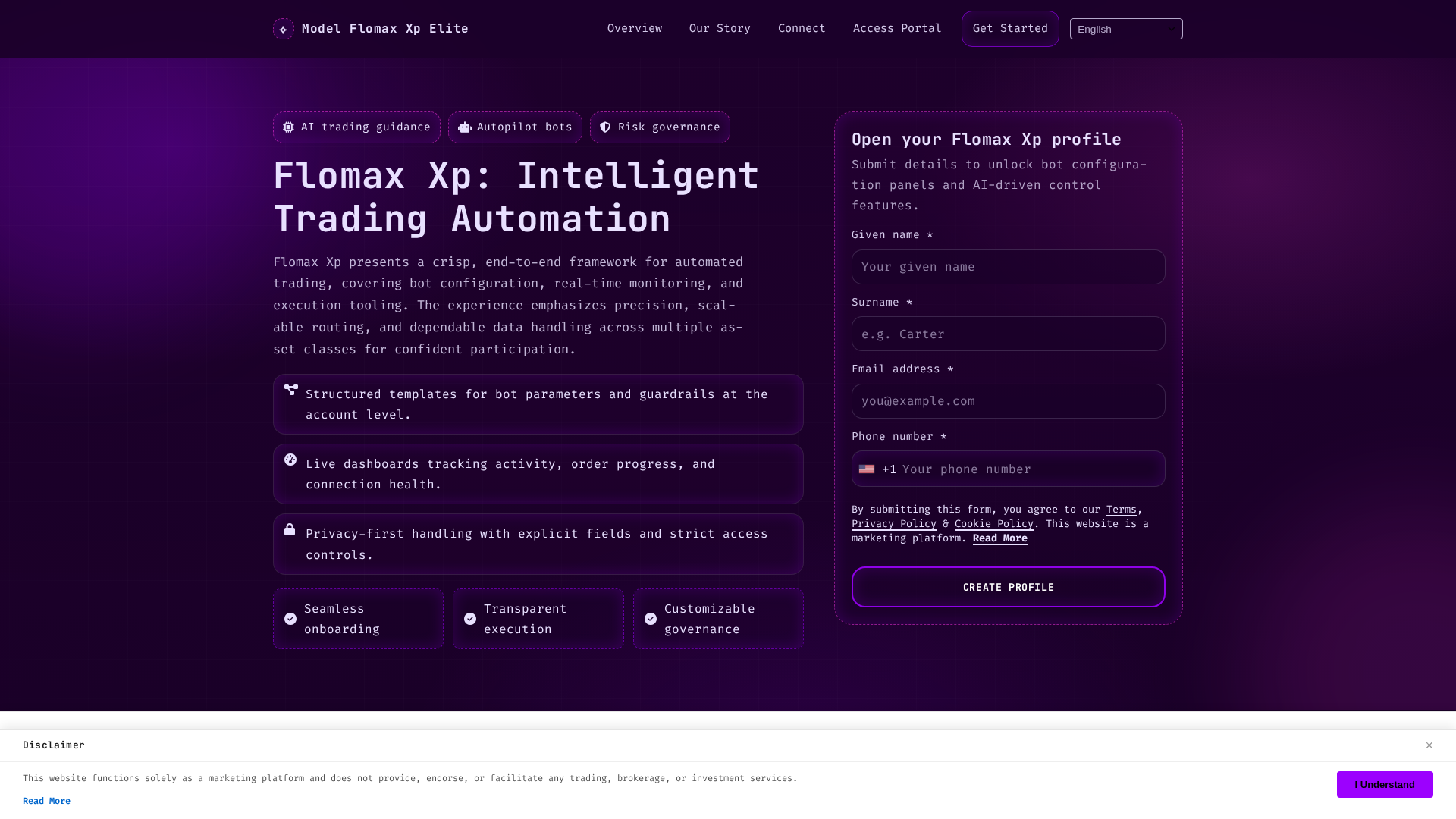
Task: Open the English language dropdown
Action: click(x=1126, y=29)
